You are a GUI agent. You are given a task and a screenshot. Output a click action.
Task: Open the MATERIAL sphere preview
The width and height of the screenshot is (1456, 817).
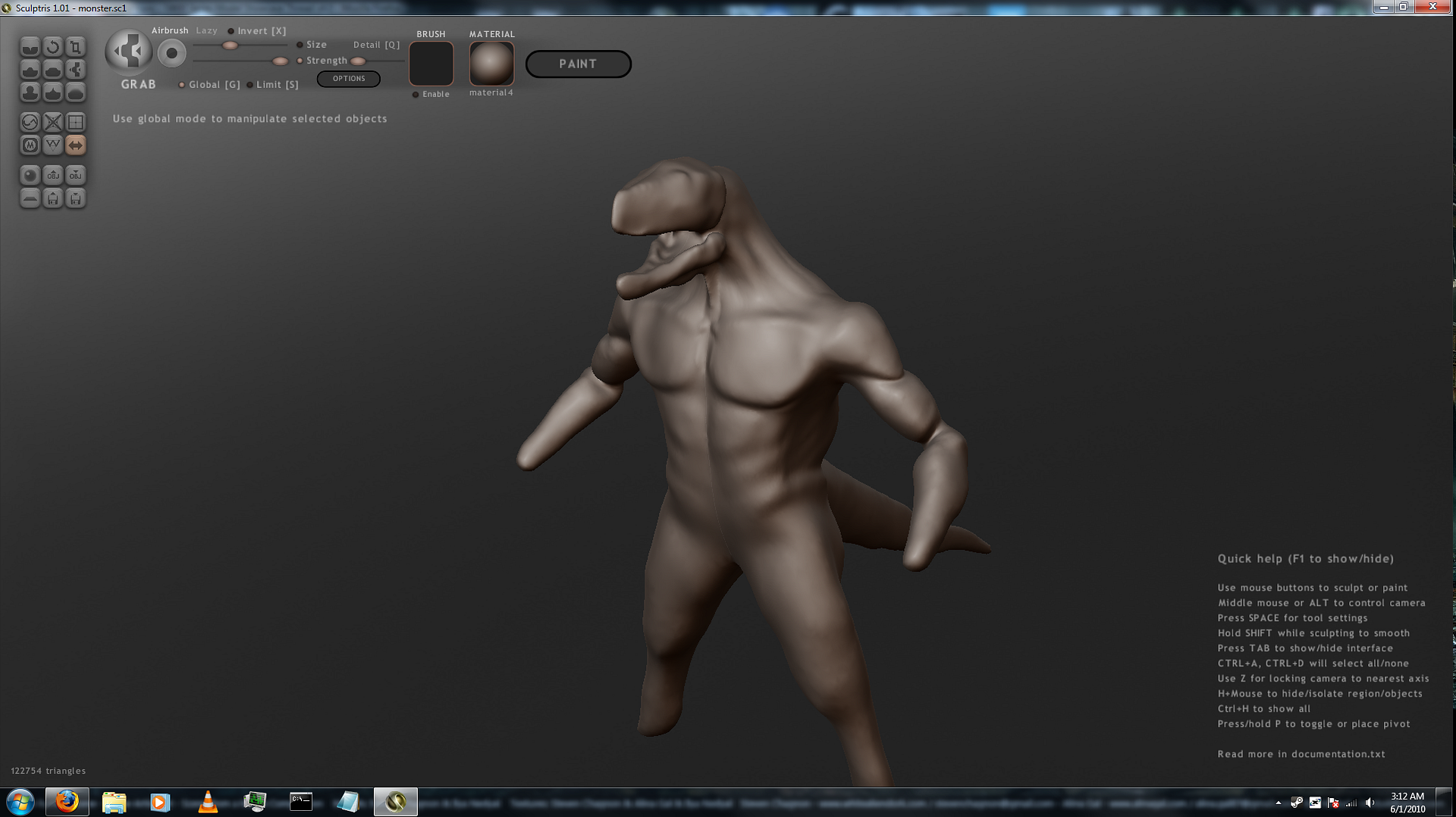491,63
